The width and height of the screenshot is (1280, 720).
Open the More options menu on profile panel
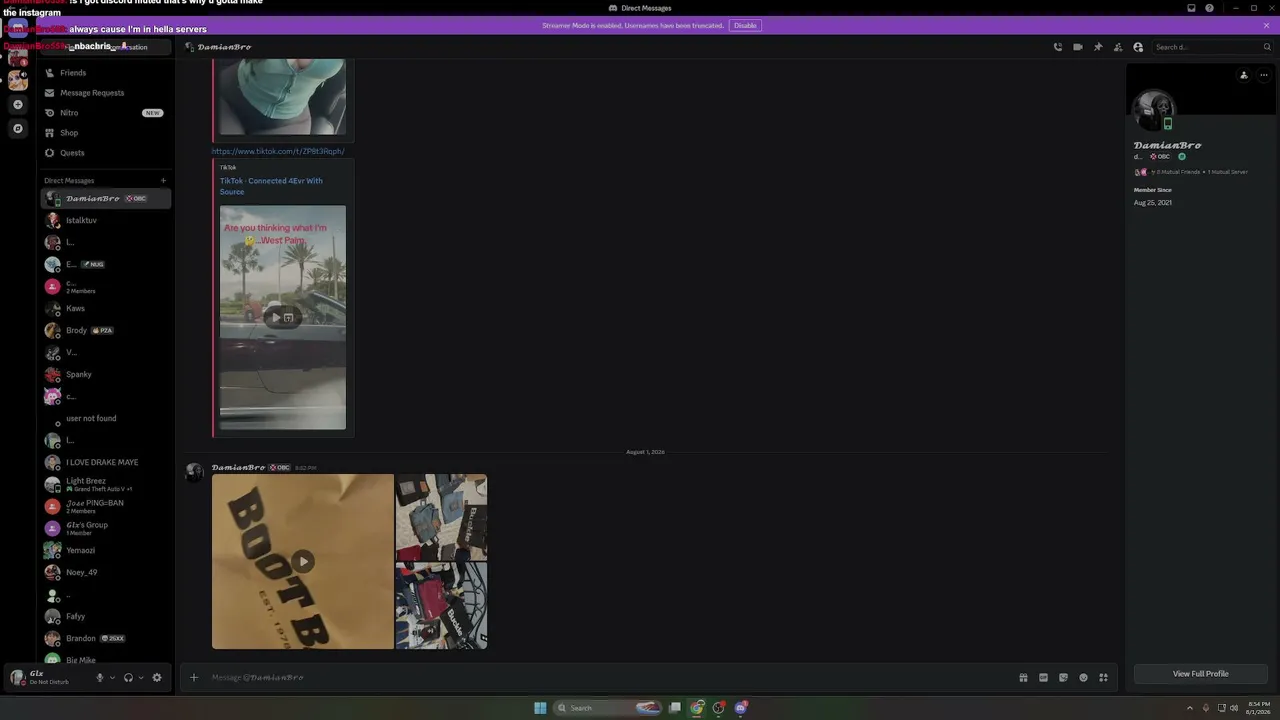(x=1263, y=75)
